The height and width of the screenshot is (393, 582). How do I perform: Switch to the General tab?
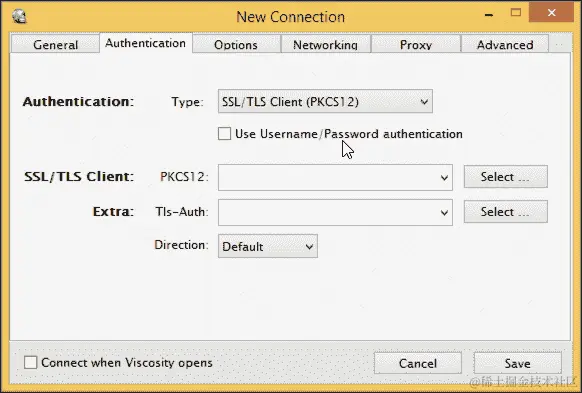coord(55,44)
